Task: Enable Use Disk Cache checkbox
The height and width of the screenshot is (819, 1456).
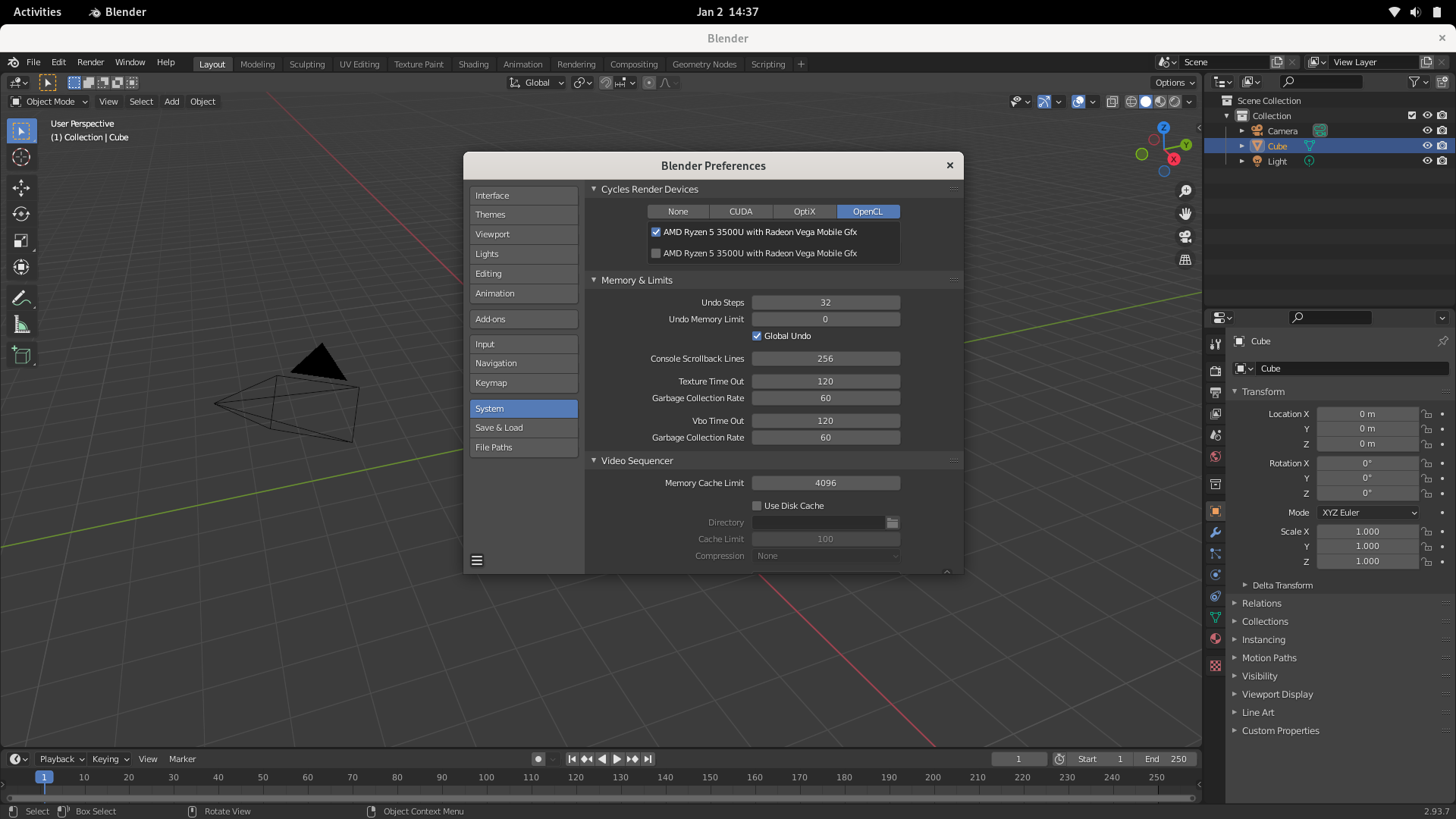Action: pos(757,506)
